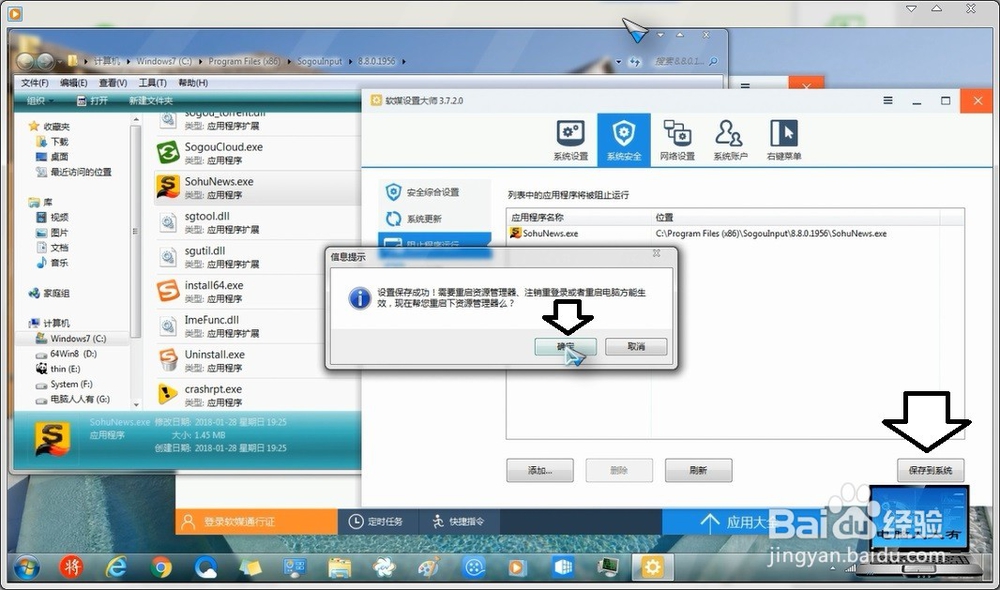Viewport: 1000px width, 590px height.
Task: Click 新建文件夹 in Explorer toolbar
Action: (x=151, y=101)
